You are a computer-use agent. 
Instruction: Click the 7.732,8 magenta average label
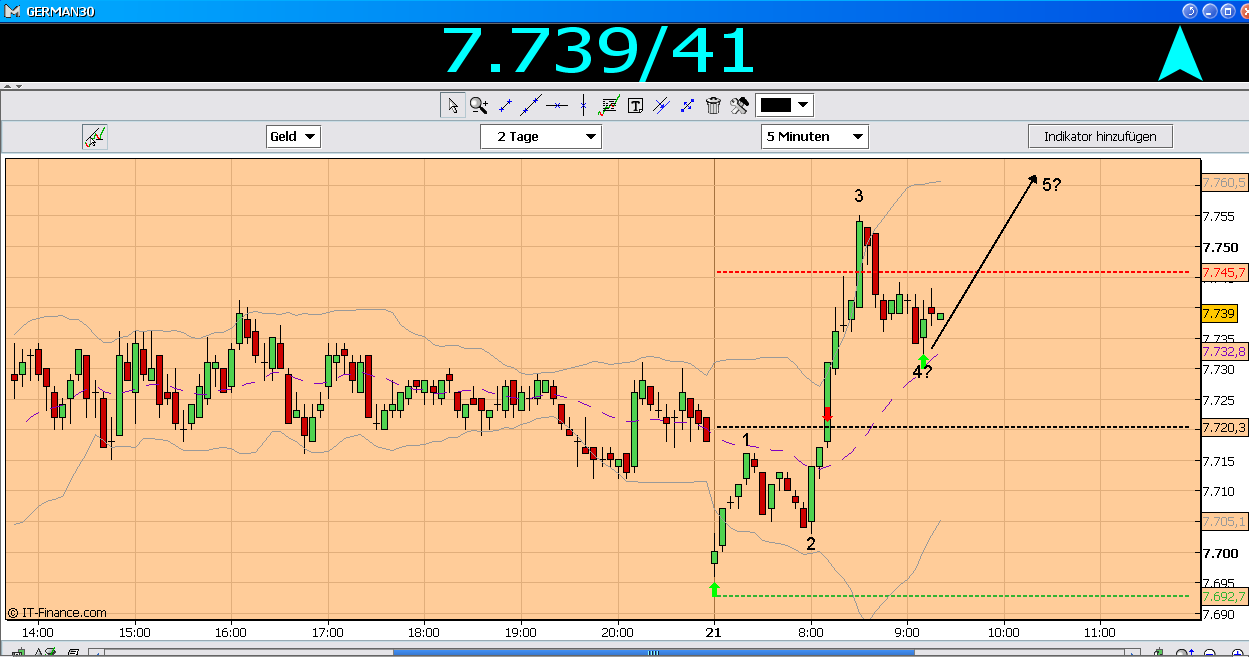click(1224, 351)
